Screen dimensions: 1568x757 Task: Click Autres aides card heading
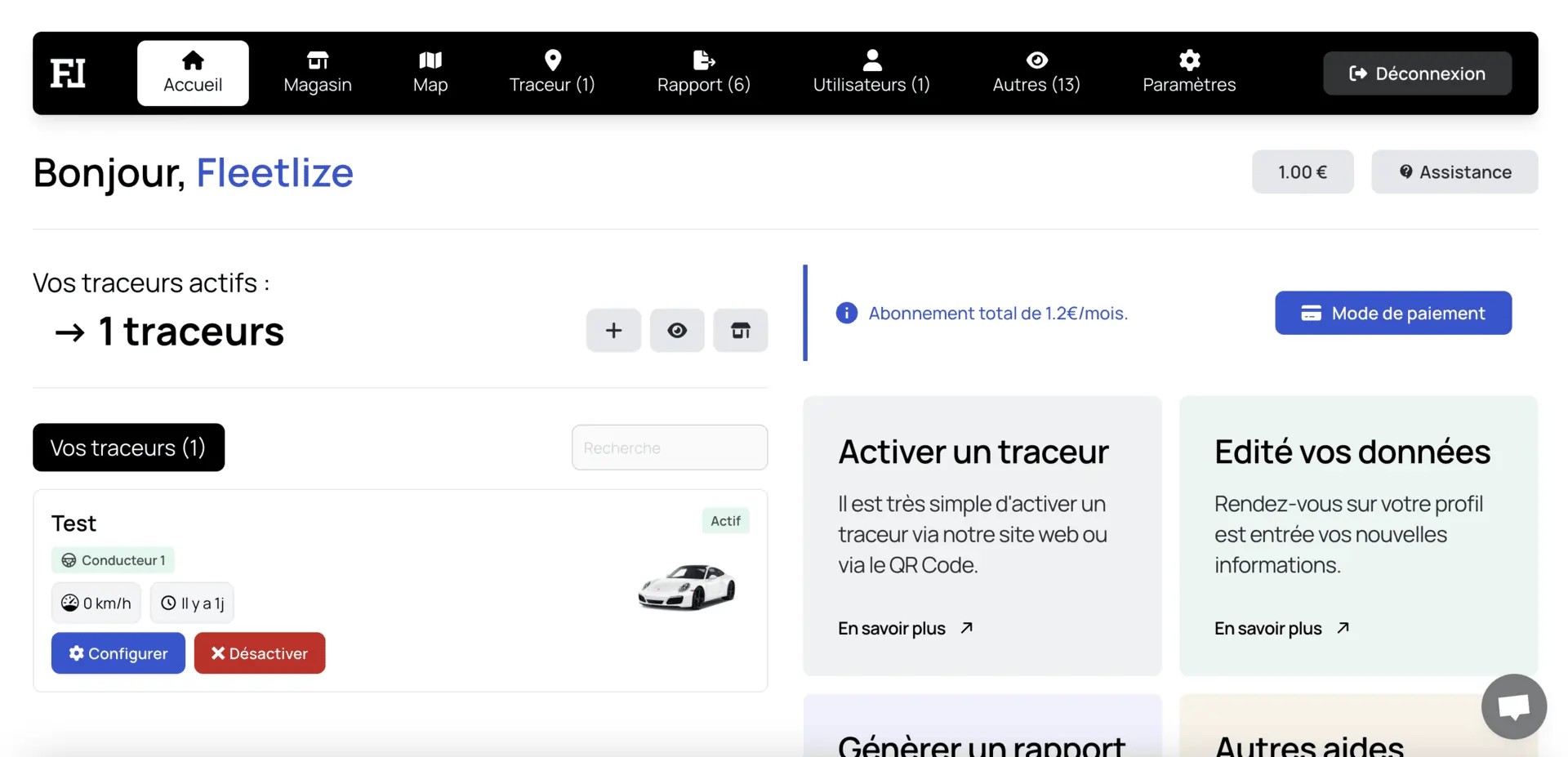(x=1309, y=745)
